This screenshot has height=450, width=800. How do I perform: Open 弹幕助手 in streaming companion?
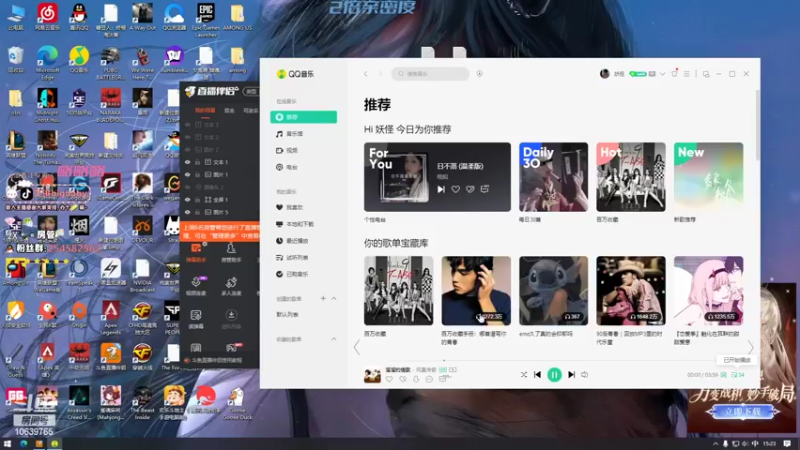point(196,253)
